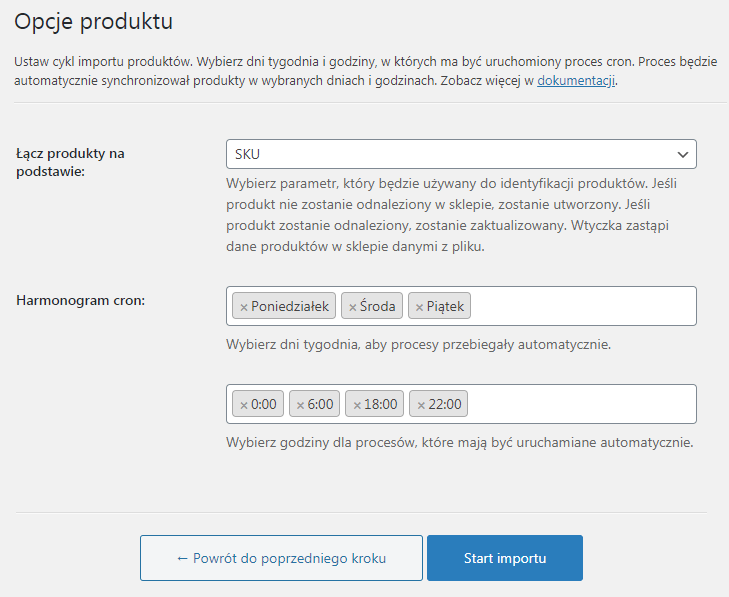This screenshot has width=729, height=597.
Task: Click the hint text about choosing hours
Action: point(460,442)
